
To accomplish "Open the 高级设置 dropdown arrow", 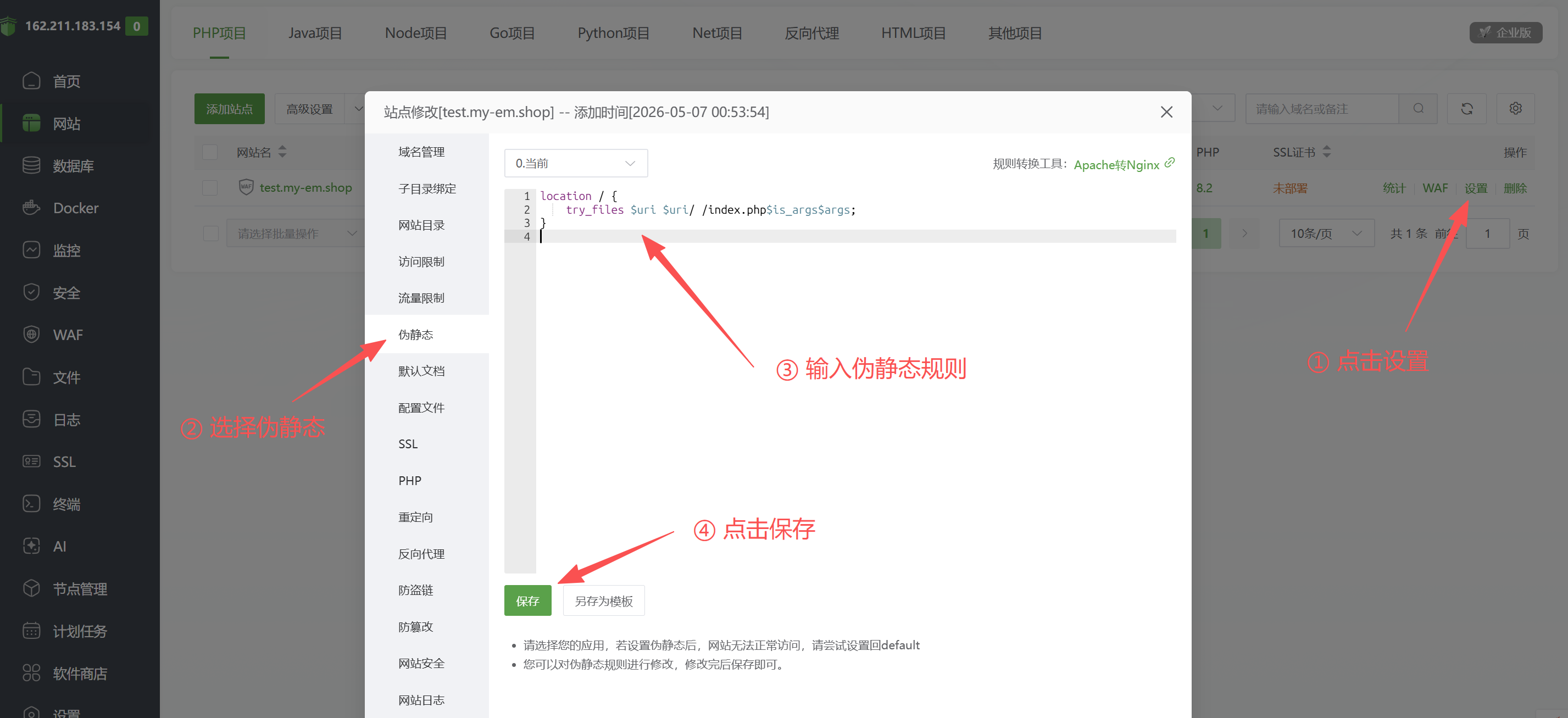I will tap(359, 109).
